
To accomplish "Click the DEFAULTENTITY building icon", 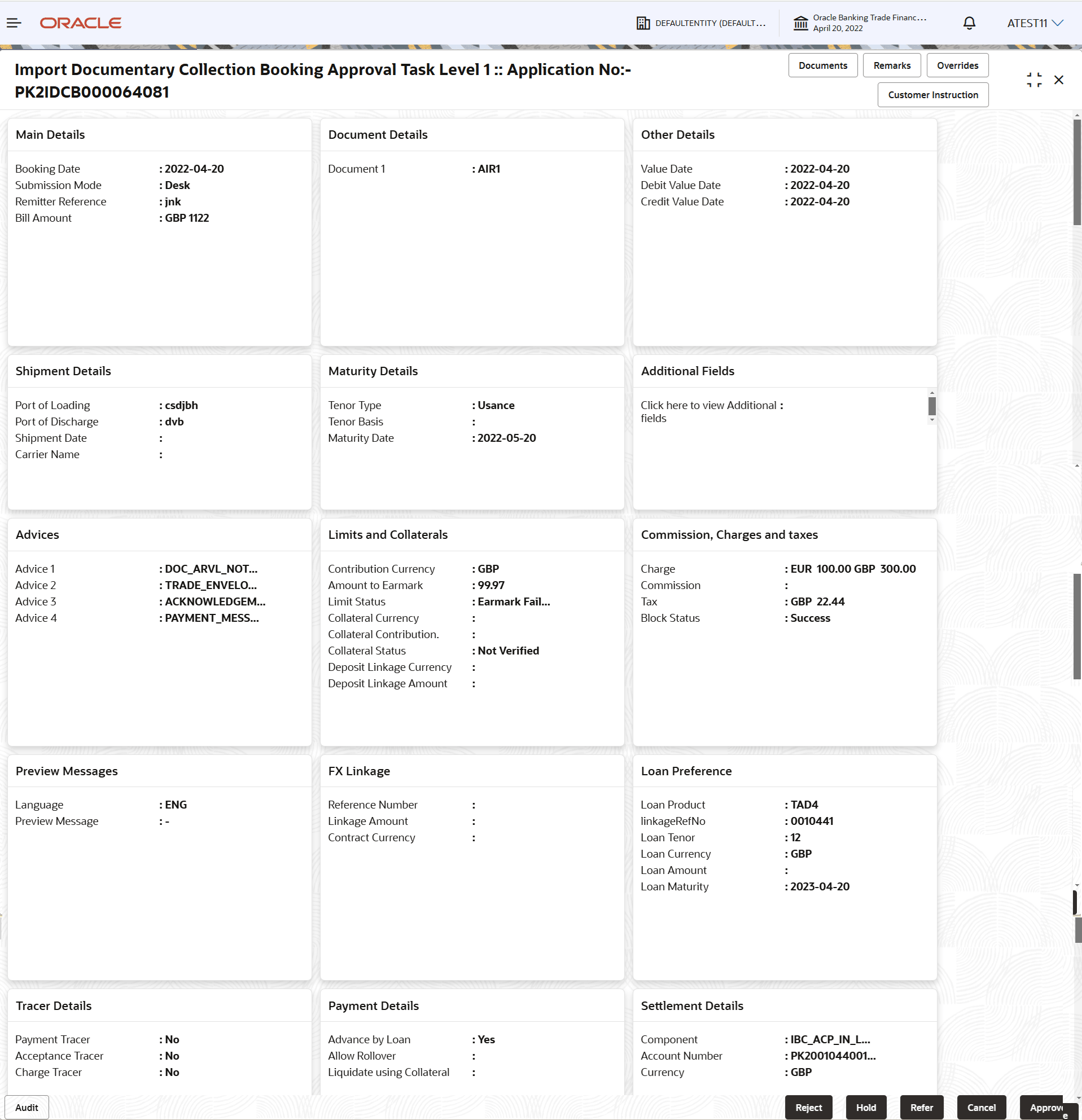I will pyautogui.click(x=643, y=23).
